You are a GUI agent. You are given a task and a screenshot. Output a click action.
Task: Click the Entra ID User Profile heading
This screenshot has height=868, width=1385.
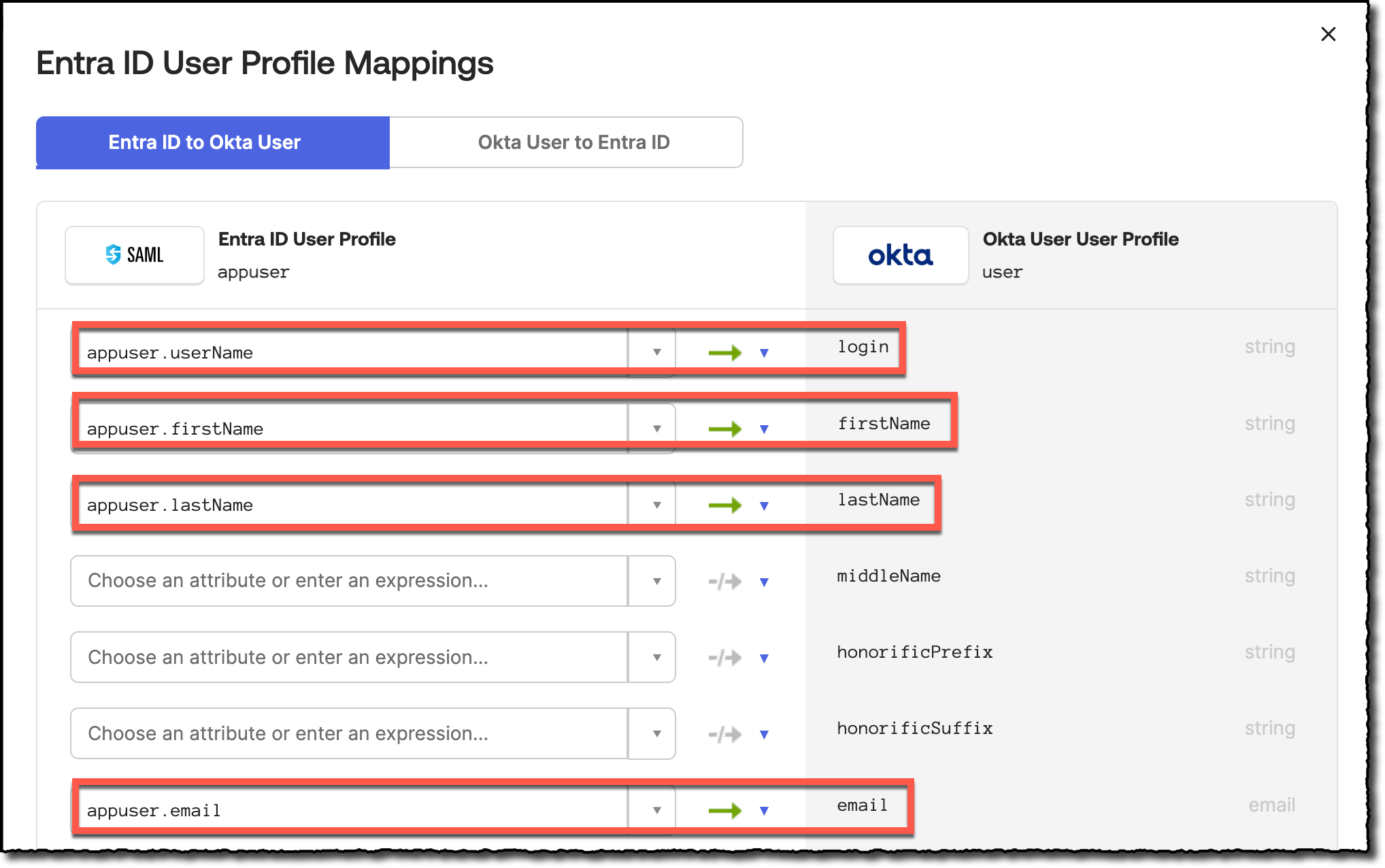tap(307, 239)
